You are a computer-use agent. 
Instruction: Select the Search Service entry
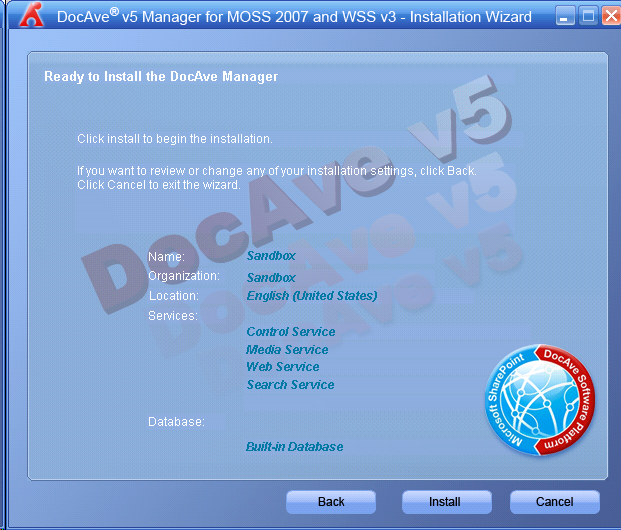click(290, 385)
